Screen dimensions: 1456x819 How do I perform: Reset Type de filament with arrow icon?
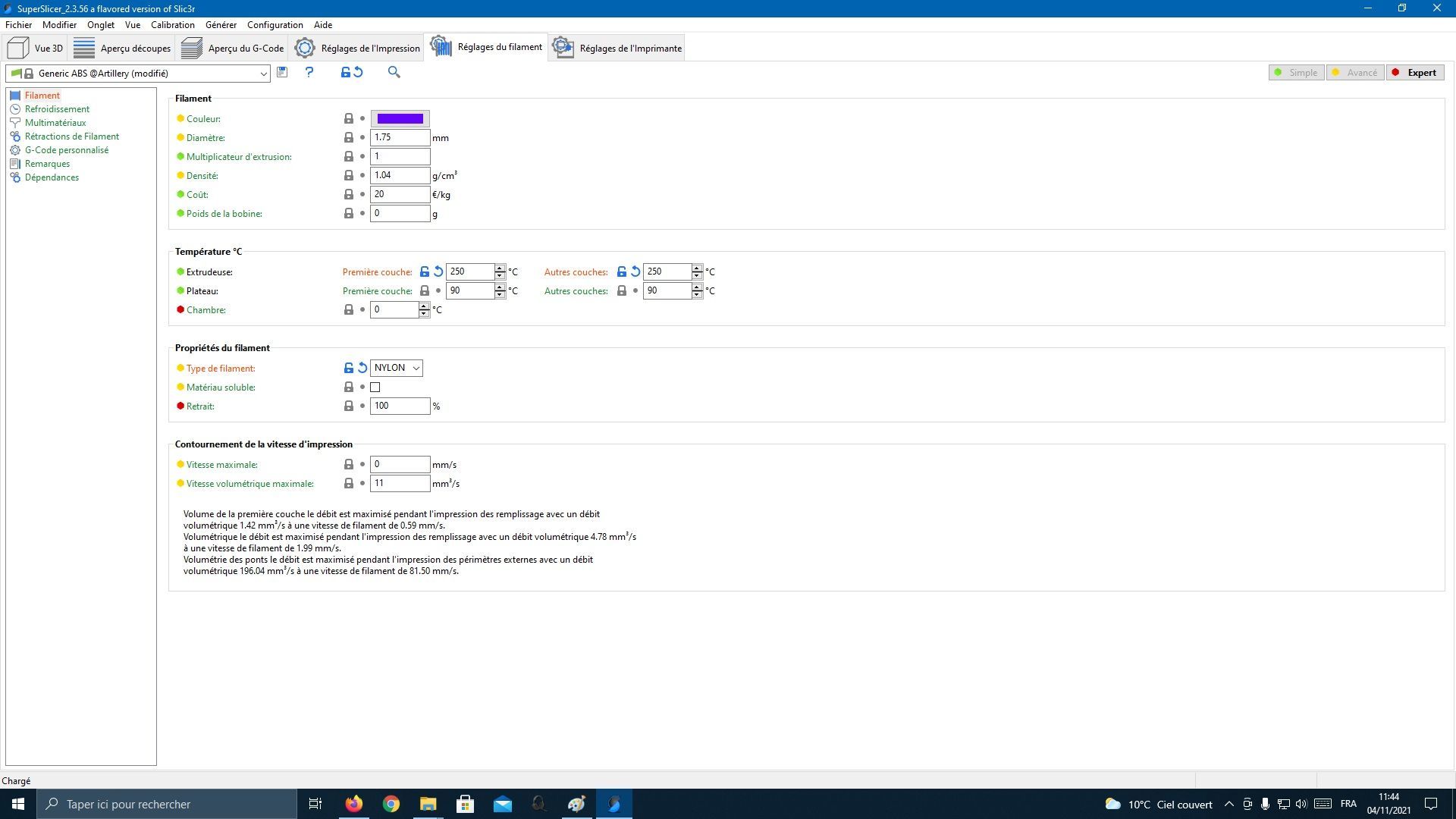tap(362, 368)
